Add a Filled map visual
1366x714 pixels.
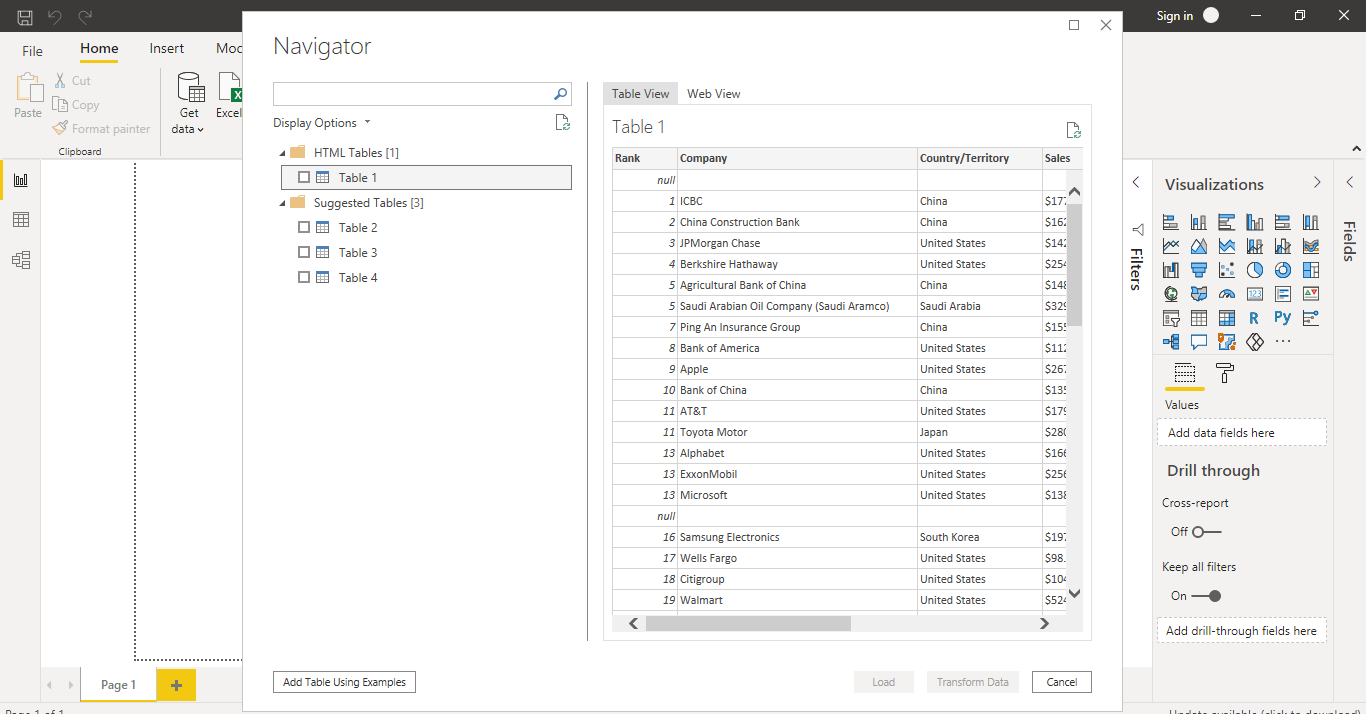pyautogui.click(x=1199, y=294)
